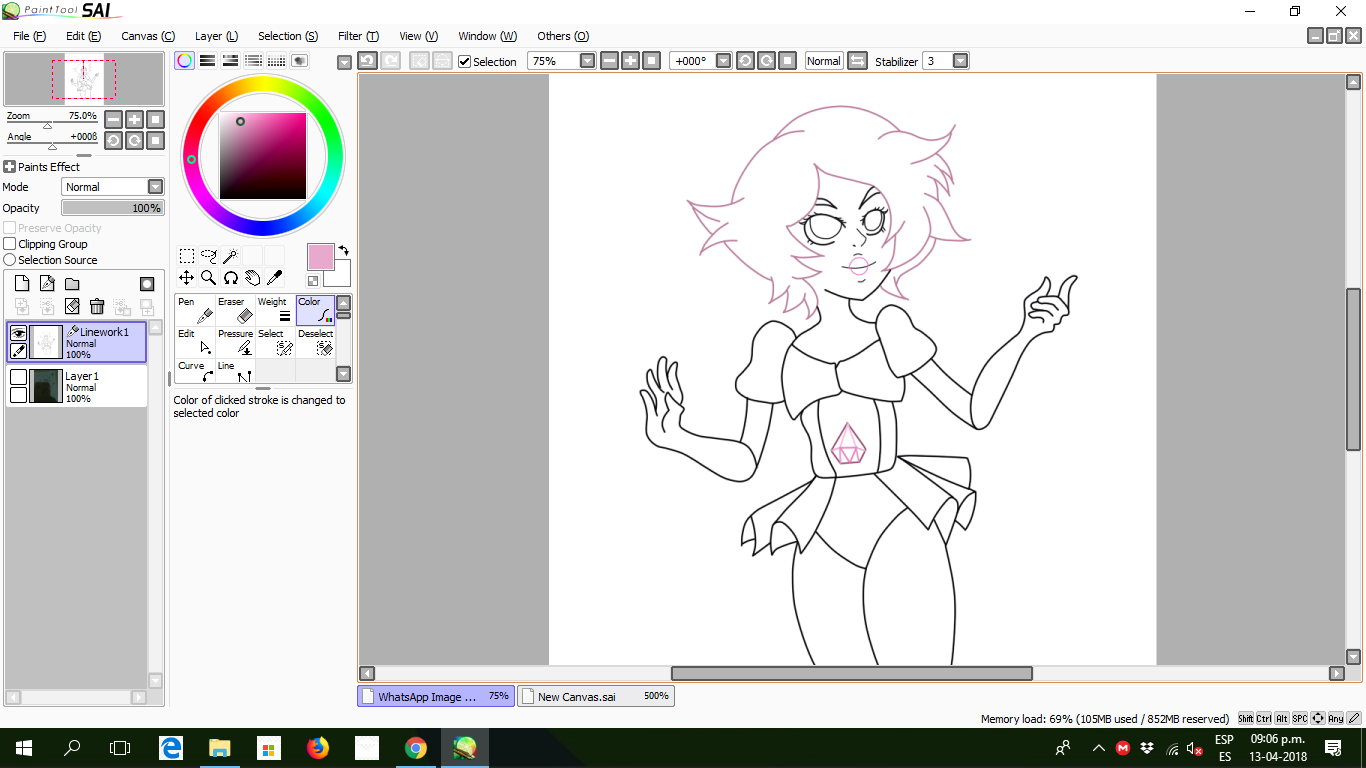The width and height of the screenshot is (1366, 768).
Task: Create a new layer folder
Action: click(72, 284)
